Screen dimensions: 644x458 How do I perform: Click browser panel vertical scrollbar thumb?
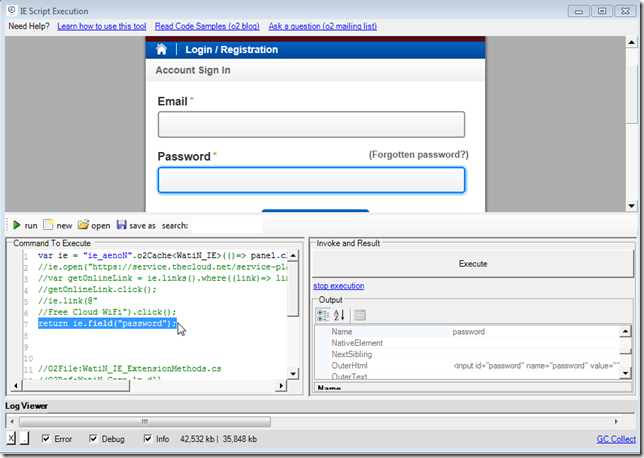tap(631, 94)
